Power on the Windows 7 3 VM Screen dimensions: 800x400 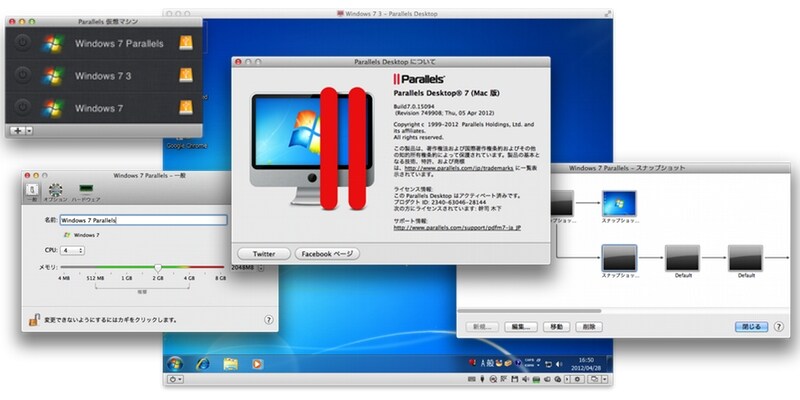pyautogui.click(x=21, y=76)
